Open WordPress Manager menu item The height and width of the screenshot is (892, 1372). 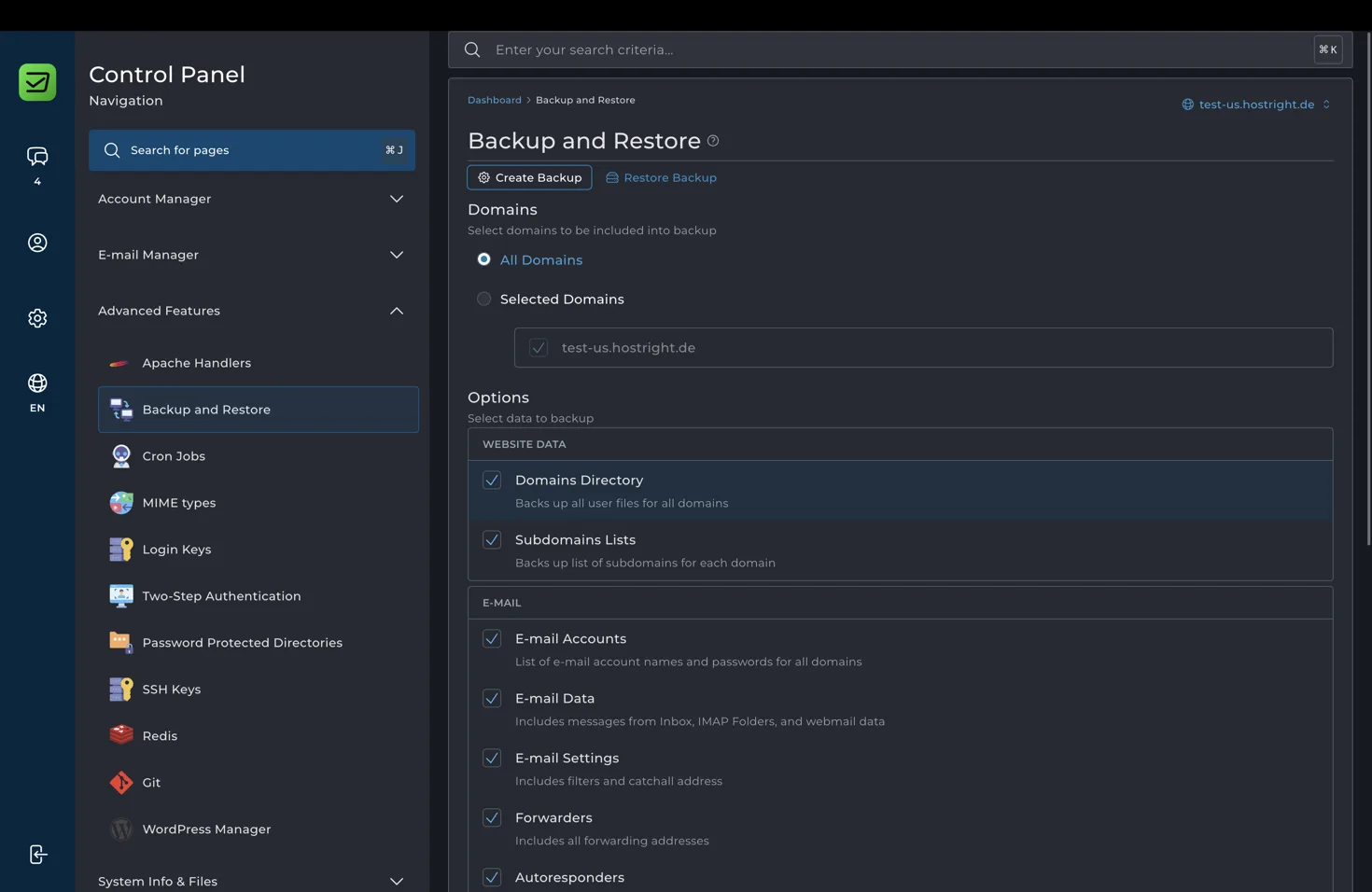tap(259, 829)
